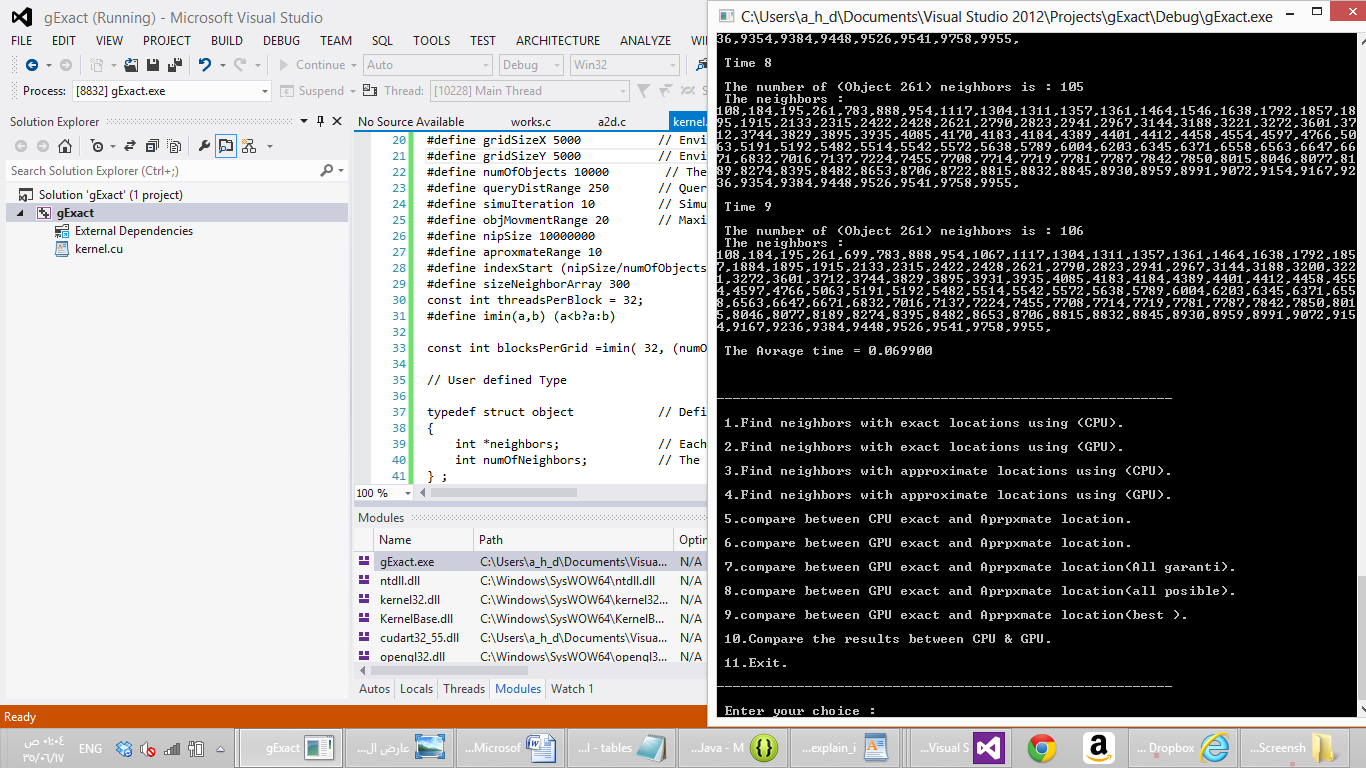Click the Save single-disk toolbar icon
Screen dimensions: 1366x768
tap(153, 65)
